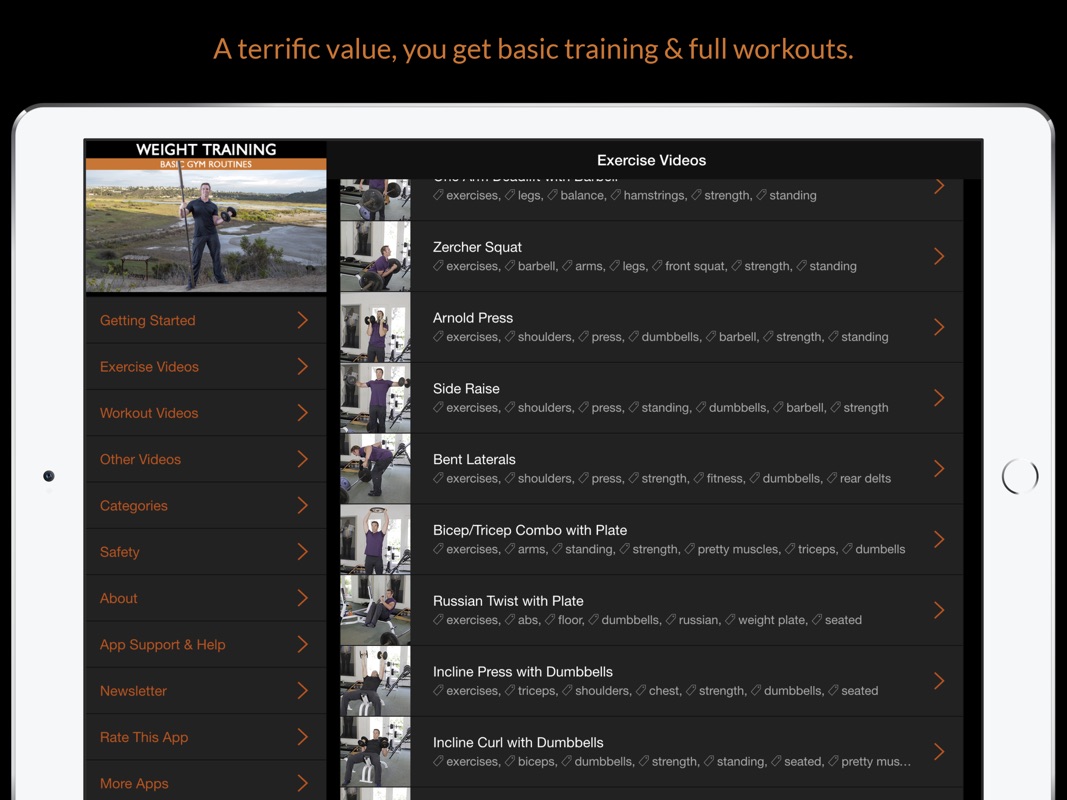Tap arrow on Bent Laterals row

click(x=939, y=469)
